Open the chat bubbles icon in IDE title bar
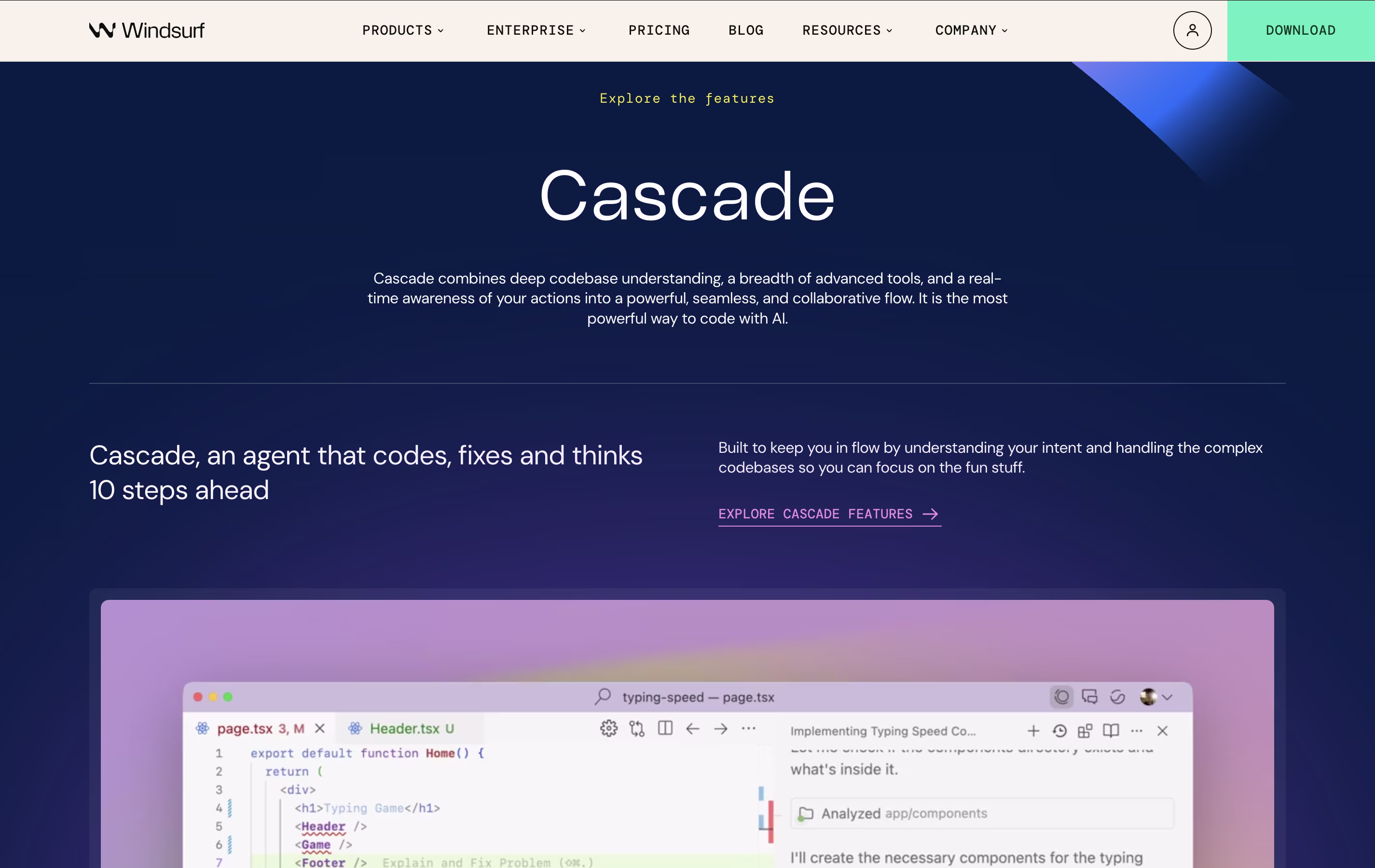Image resolution: width=1375 pixels, height=868 pixels. pyautogui.click(x=1089, y=697)
